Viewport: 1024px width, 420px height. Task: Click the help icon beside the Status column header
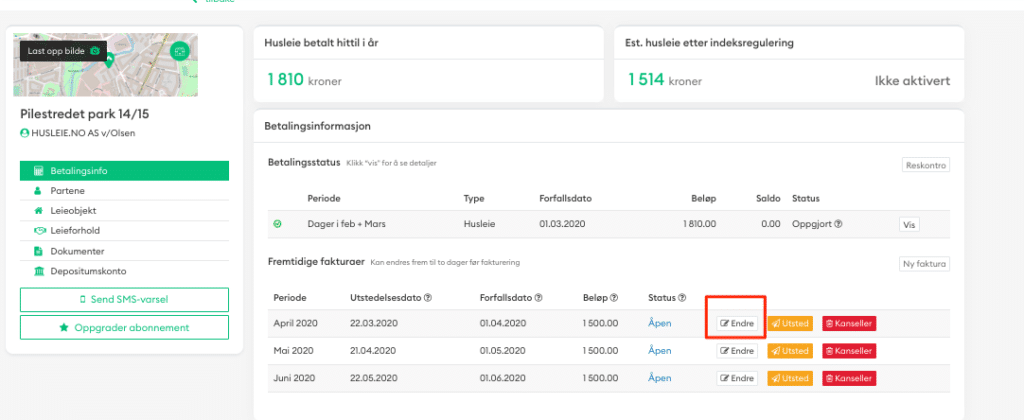click(x=682, y=298)
